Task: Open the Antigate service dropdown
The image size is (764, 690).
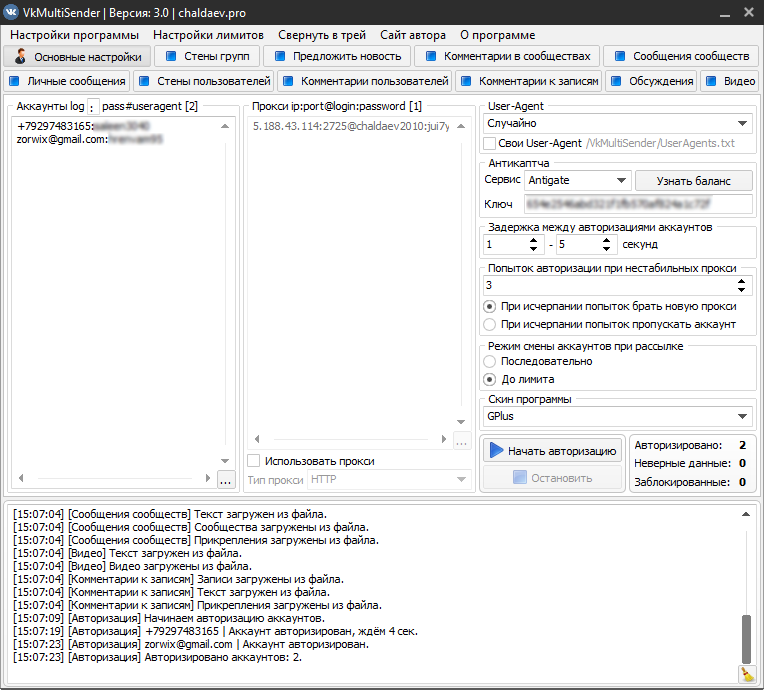Action: pyautogui.click(x=577, y=180)
